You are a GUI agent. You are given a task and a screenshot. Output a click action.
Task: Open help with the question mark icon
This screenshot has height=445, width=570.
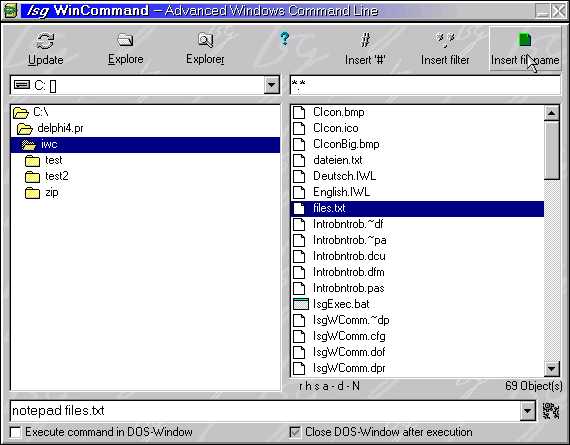(x=285, y=39)
